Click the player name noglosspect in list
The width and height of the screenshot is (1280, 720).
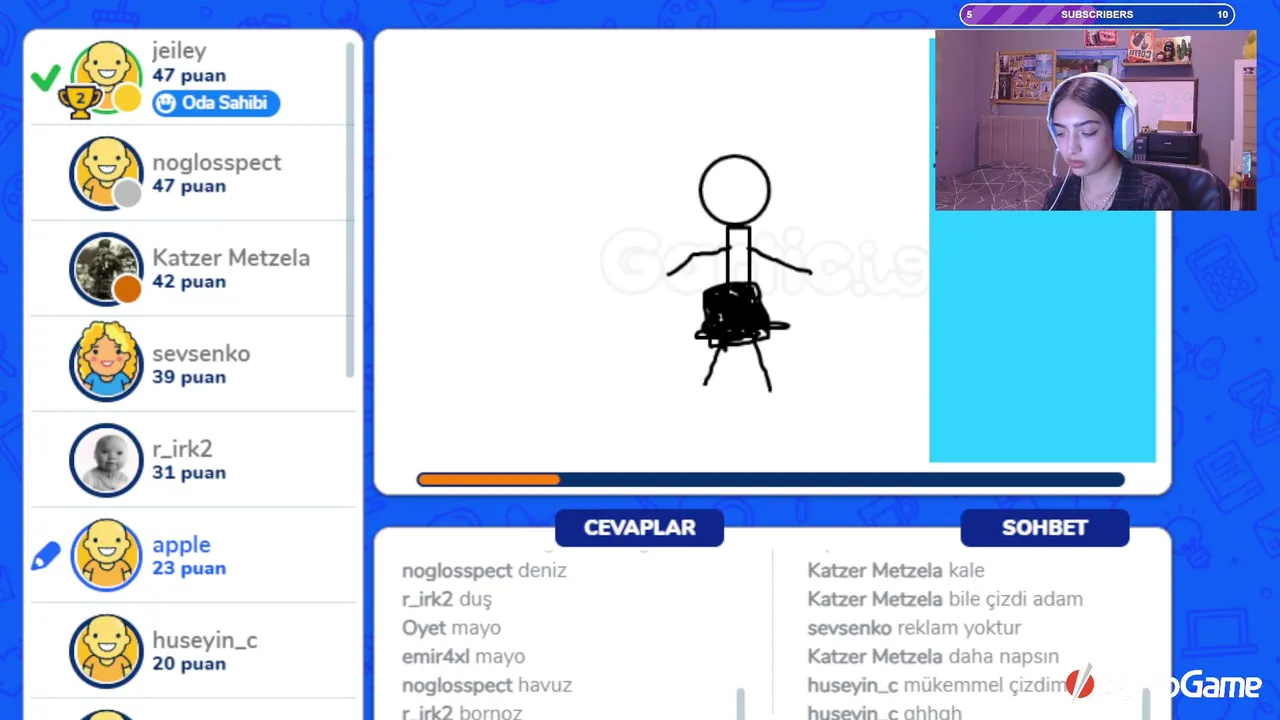click(x=216, y=162)
